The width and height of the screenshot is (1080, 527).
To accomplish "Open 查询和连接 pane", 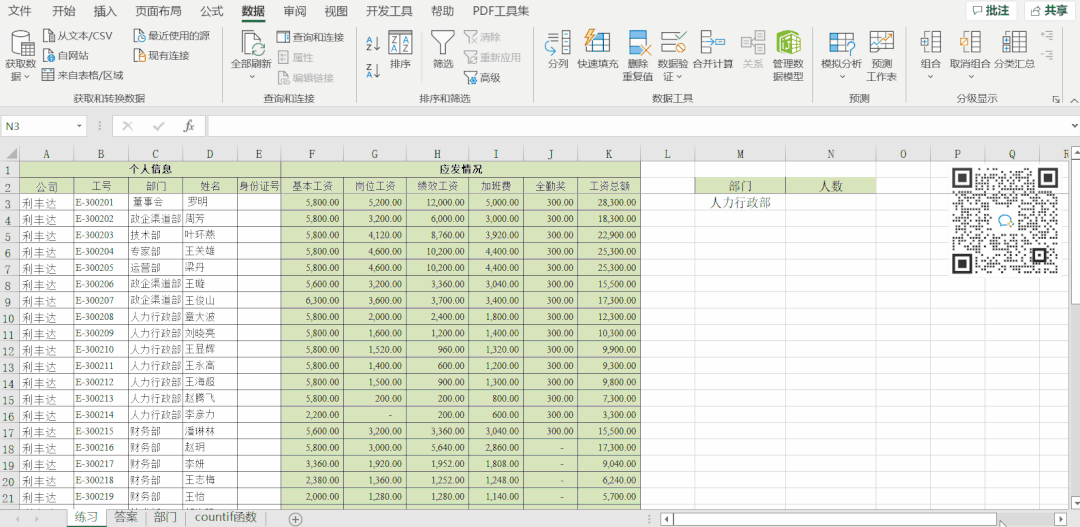I will [x=310, y=37].
